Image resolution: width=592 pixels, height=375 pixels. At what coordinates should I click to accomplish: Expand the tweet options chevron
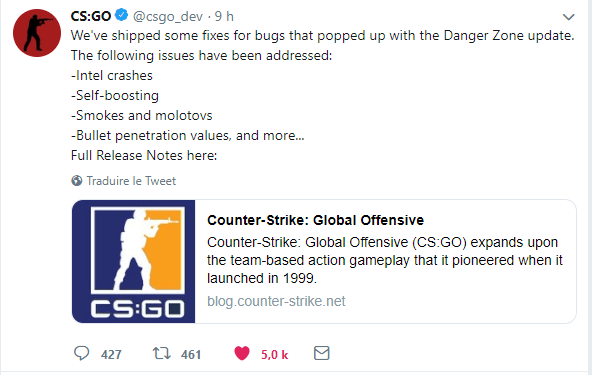[x=568, y=17]
